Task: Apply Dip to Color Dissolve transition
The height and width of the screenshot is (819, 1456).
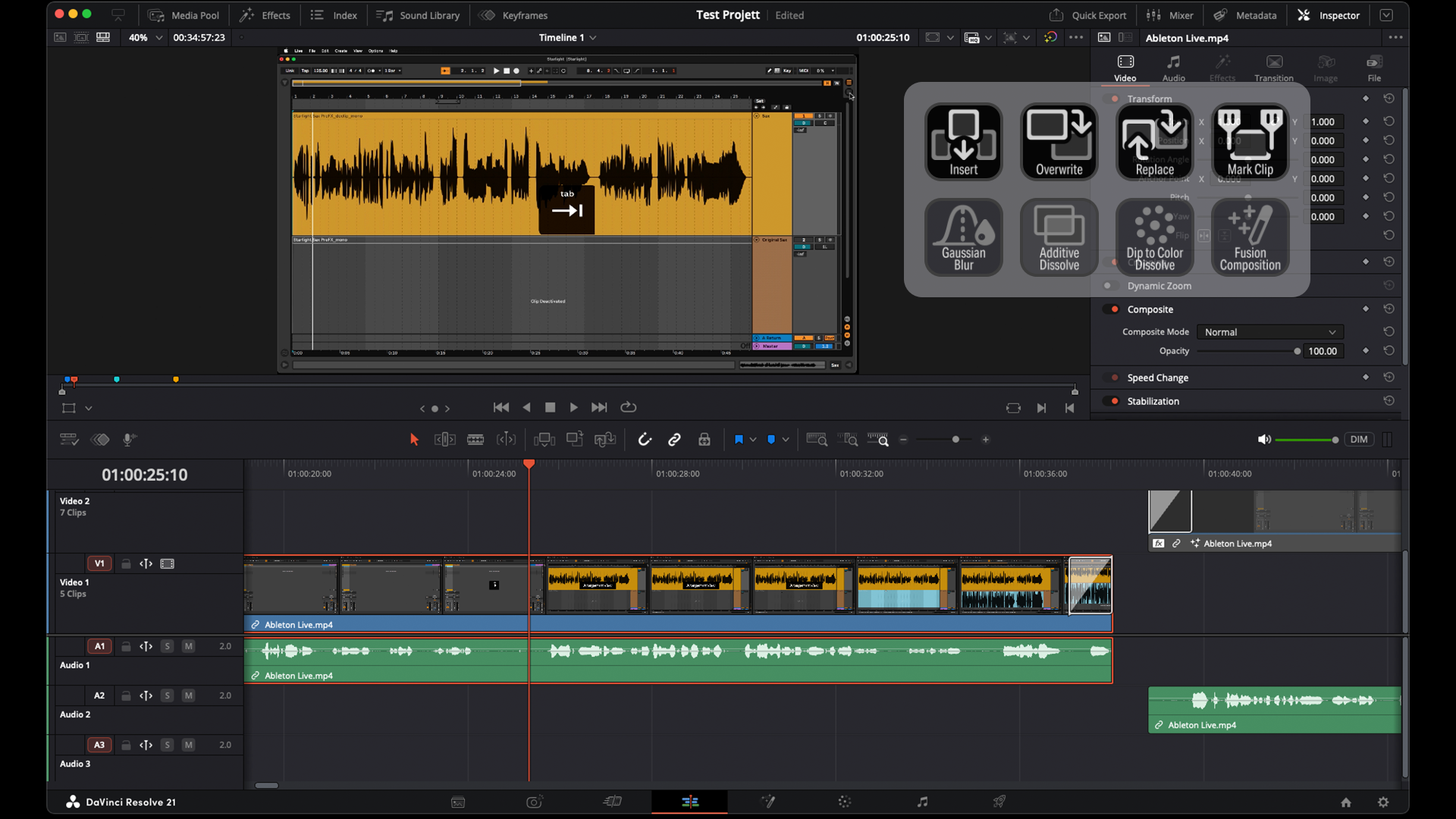Action: coord(1154,237)
